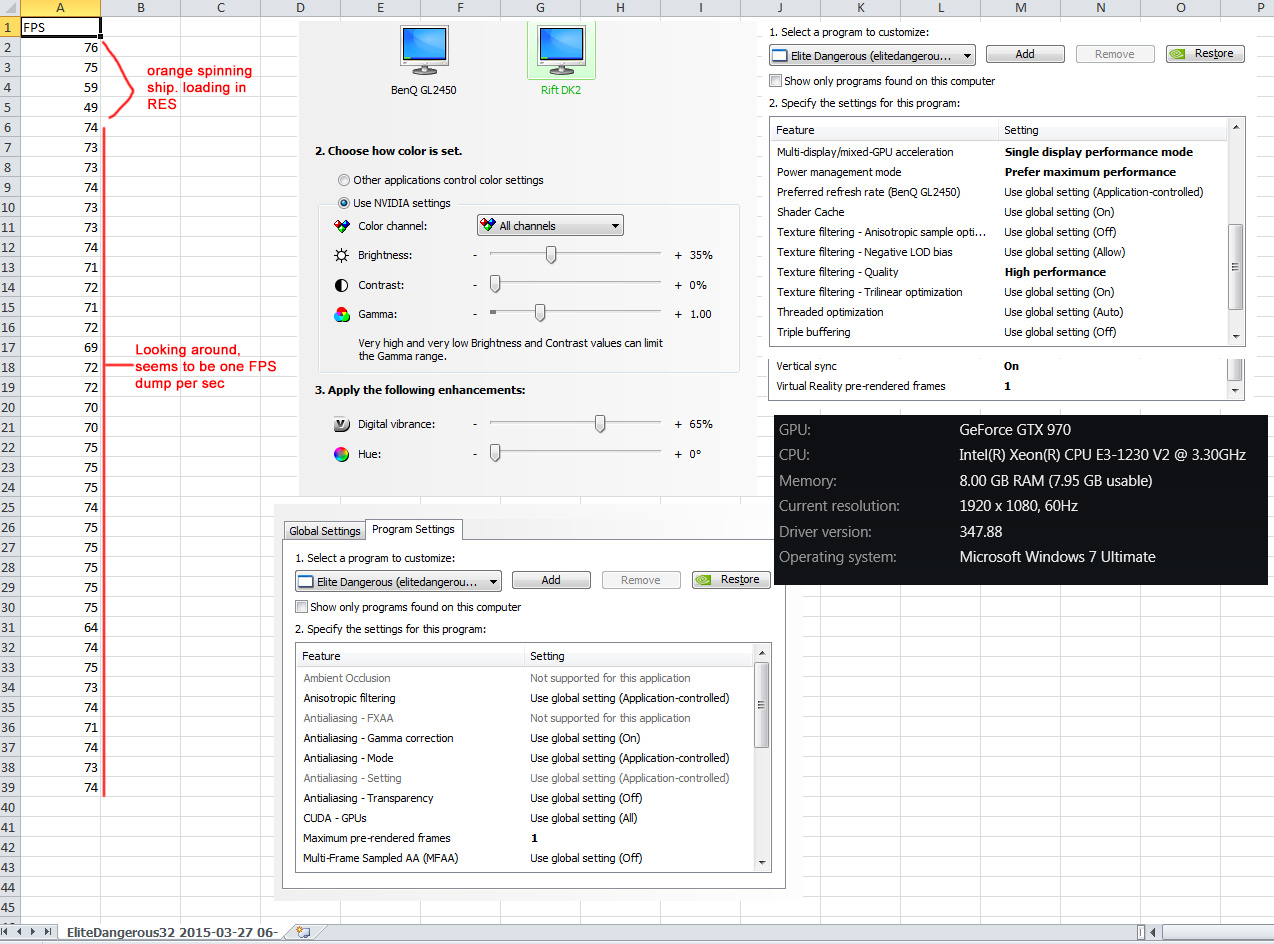
Task: Select the Power management mode row
Action: (999, 172)
